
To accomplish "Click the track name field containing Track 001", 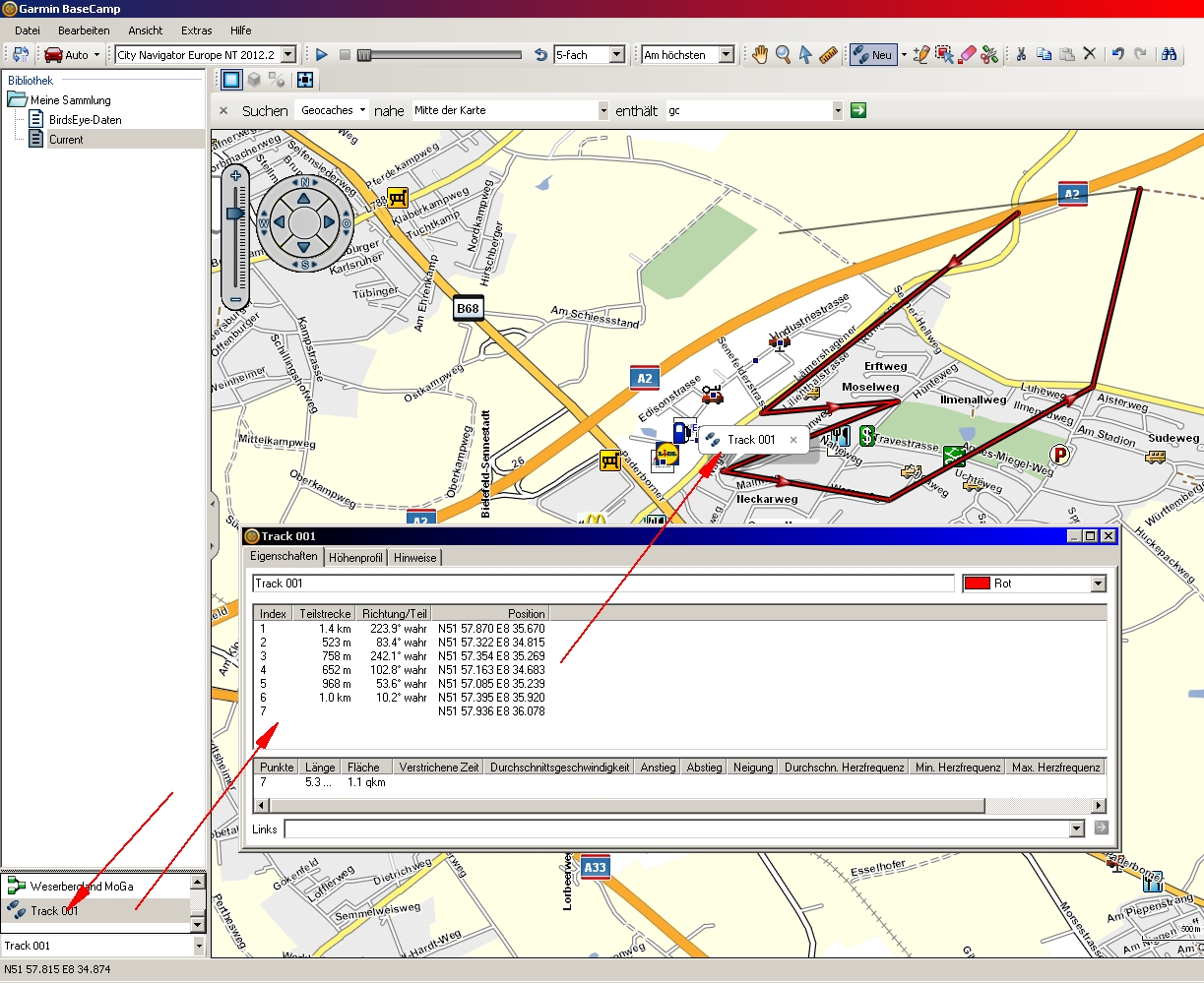I will 602,584.
